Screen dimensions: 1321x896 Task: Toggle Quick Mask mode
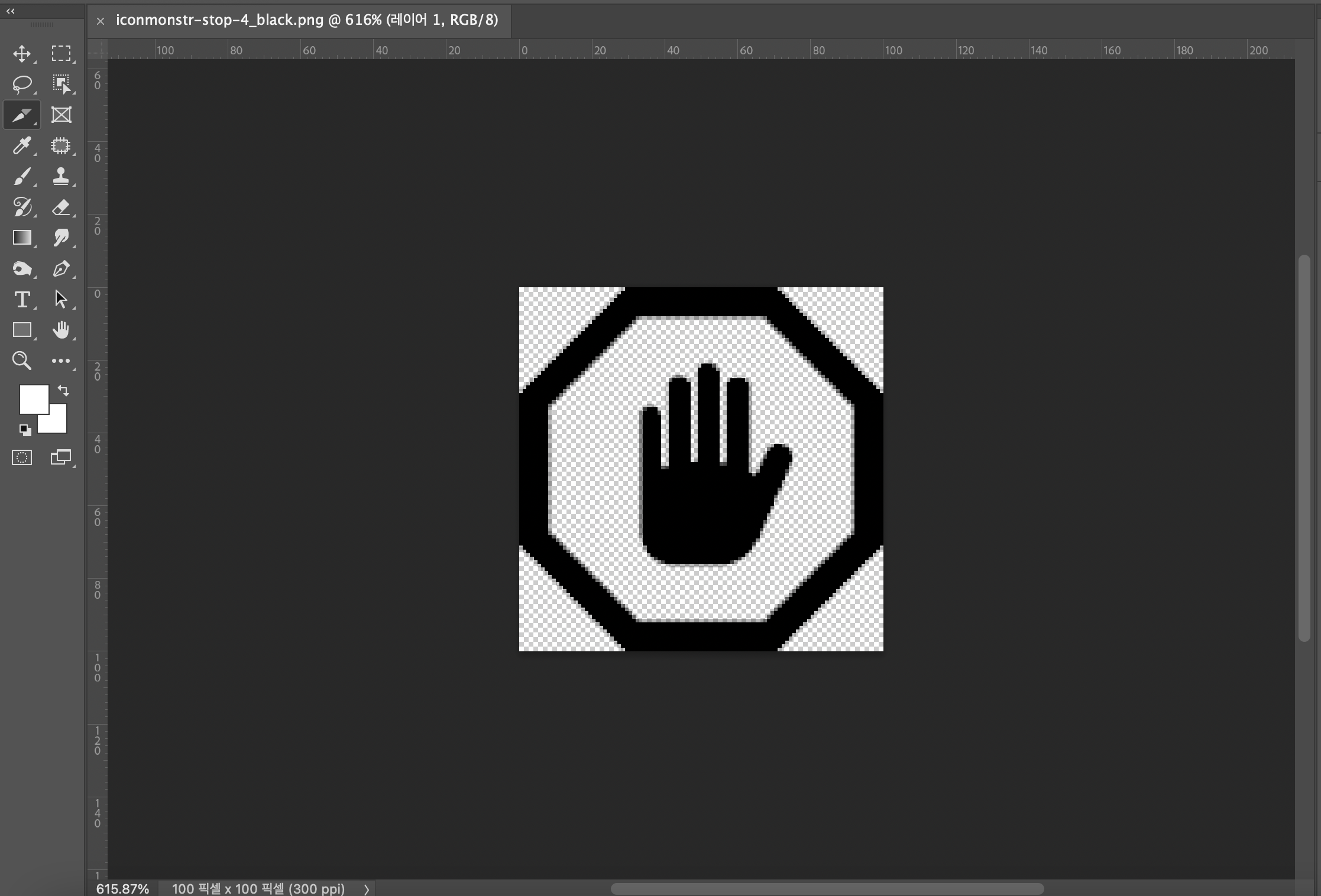click(22, 457)
